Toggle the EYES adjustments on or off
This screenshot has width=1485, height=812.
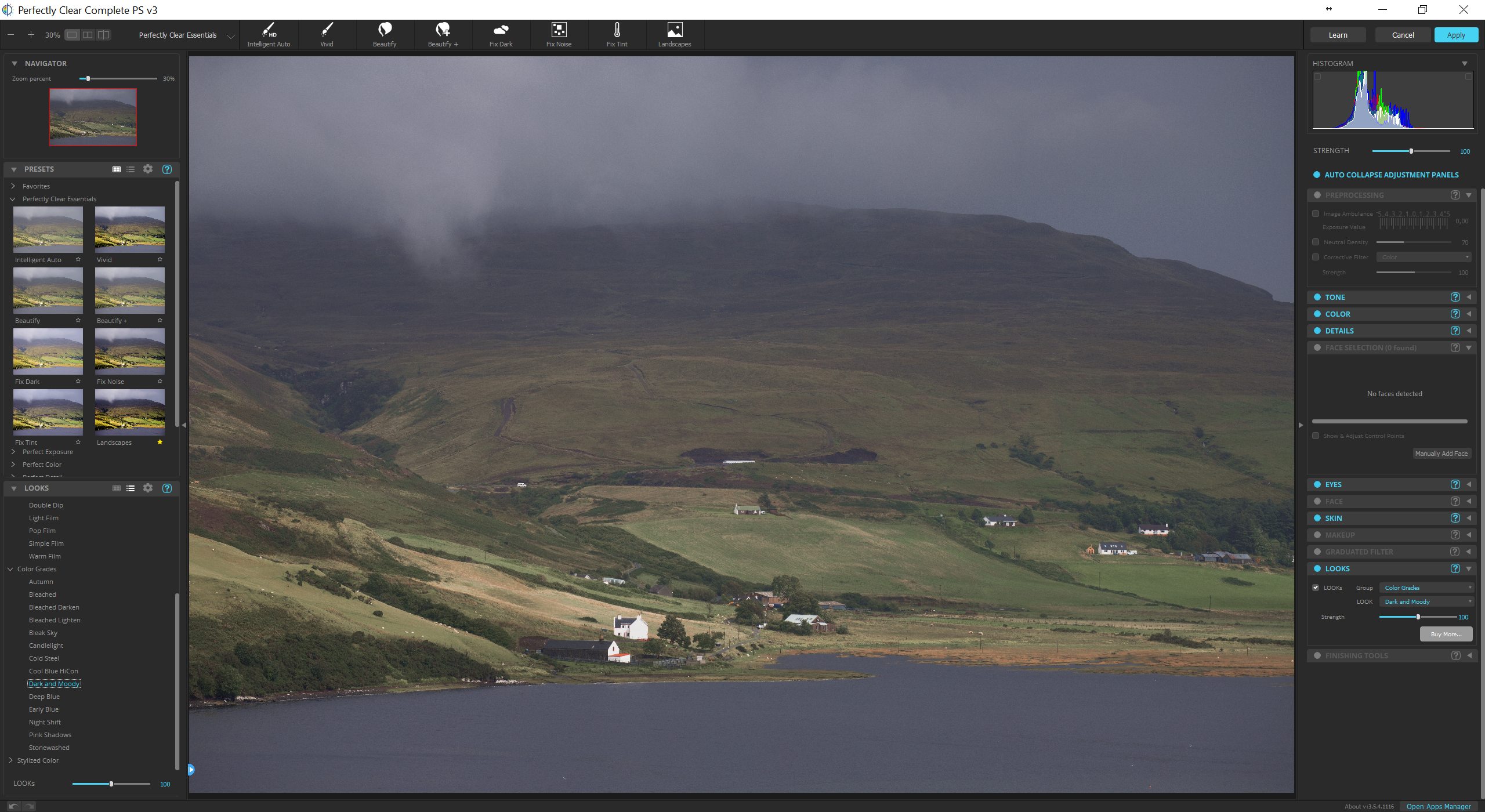click(1317, 484)
